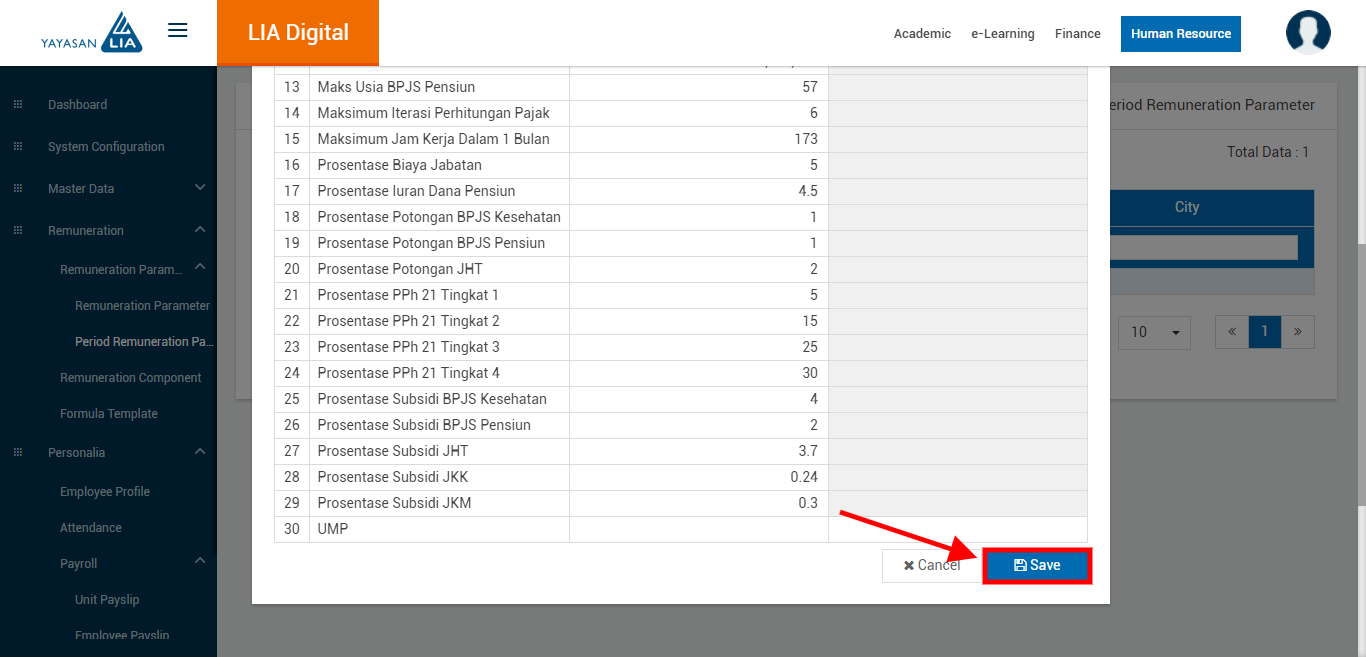Viewport: 1366px width, 657px height.
Task: Switch to the Finance module
Action: pyautogui.click(x=1077, y=34)
